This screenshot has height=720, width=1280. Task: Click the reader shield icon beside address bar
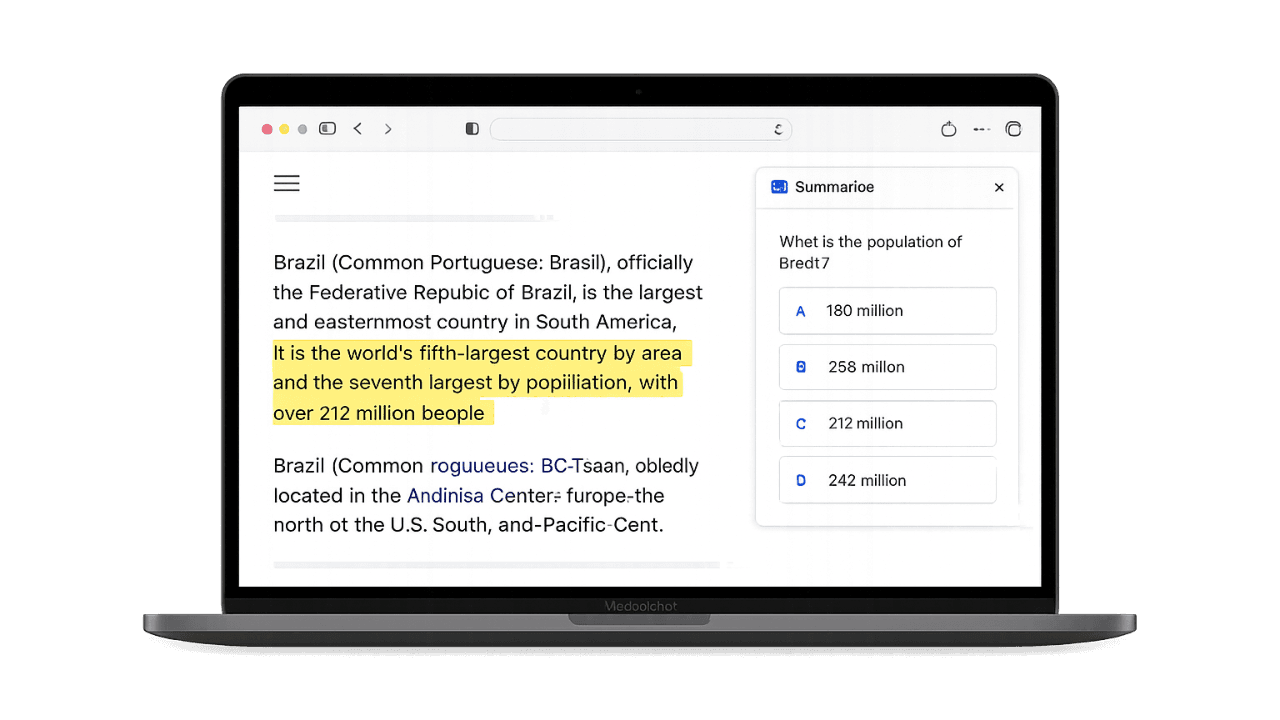pos(472,129)
